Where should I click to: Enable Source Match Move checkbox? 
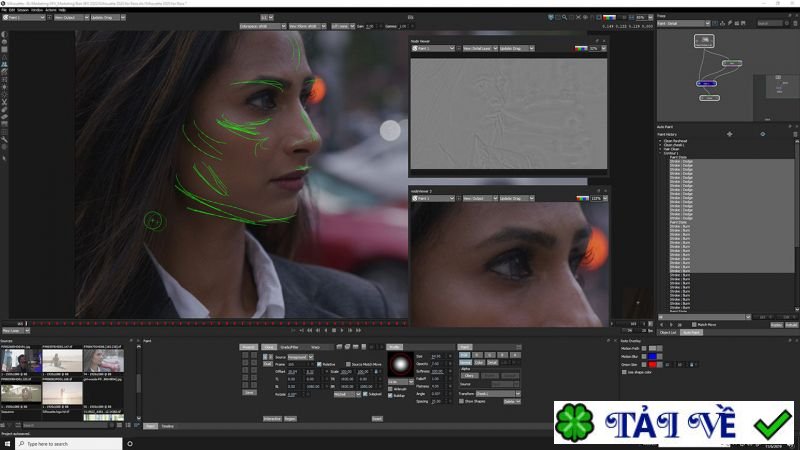[346, 364]
